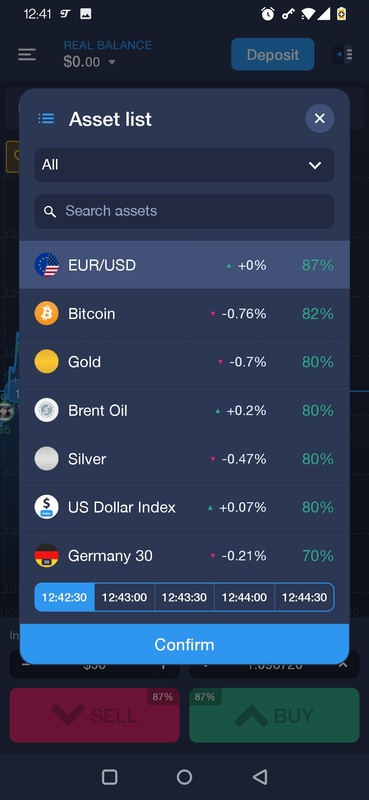Open the hamburger menu icon
This screenshot has height=800, width=369.
point(27,55)
